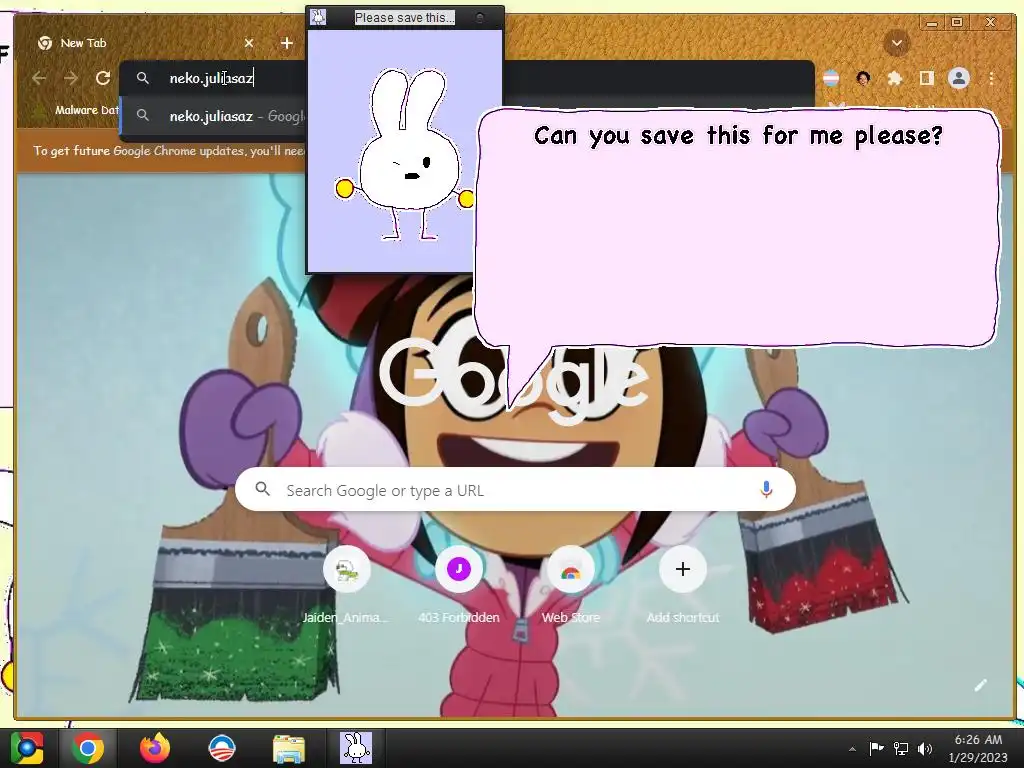Choose the neko.juliasaz Google search suggestion

[x=214, y=116]
